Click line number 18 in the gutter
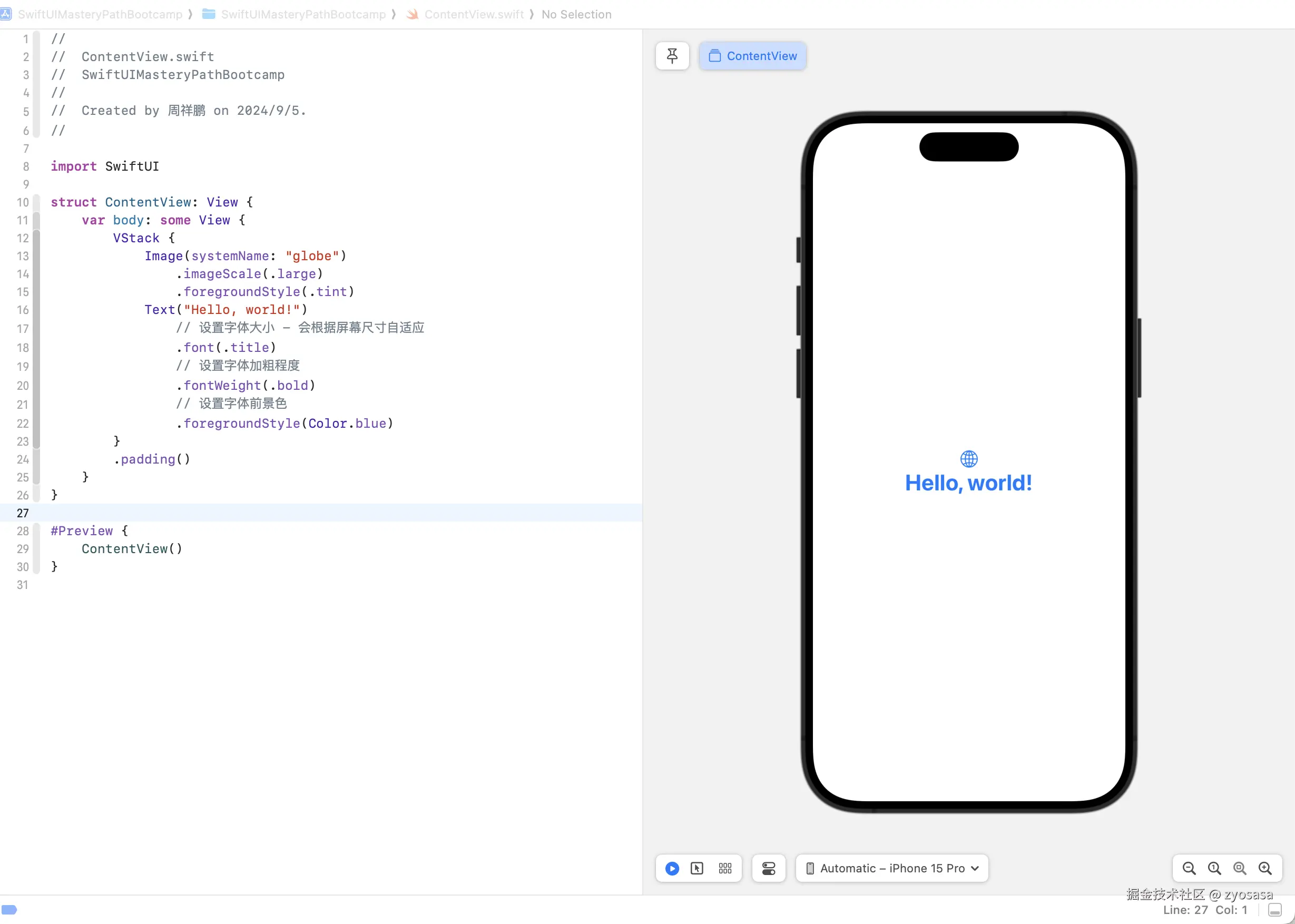This screenshot has width=1295, height=924. [x=23, y=348]
